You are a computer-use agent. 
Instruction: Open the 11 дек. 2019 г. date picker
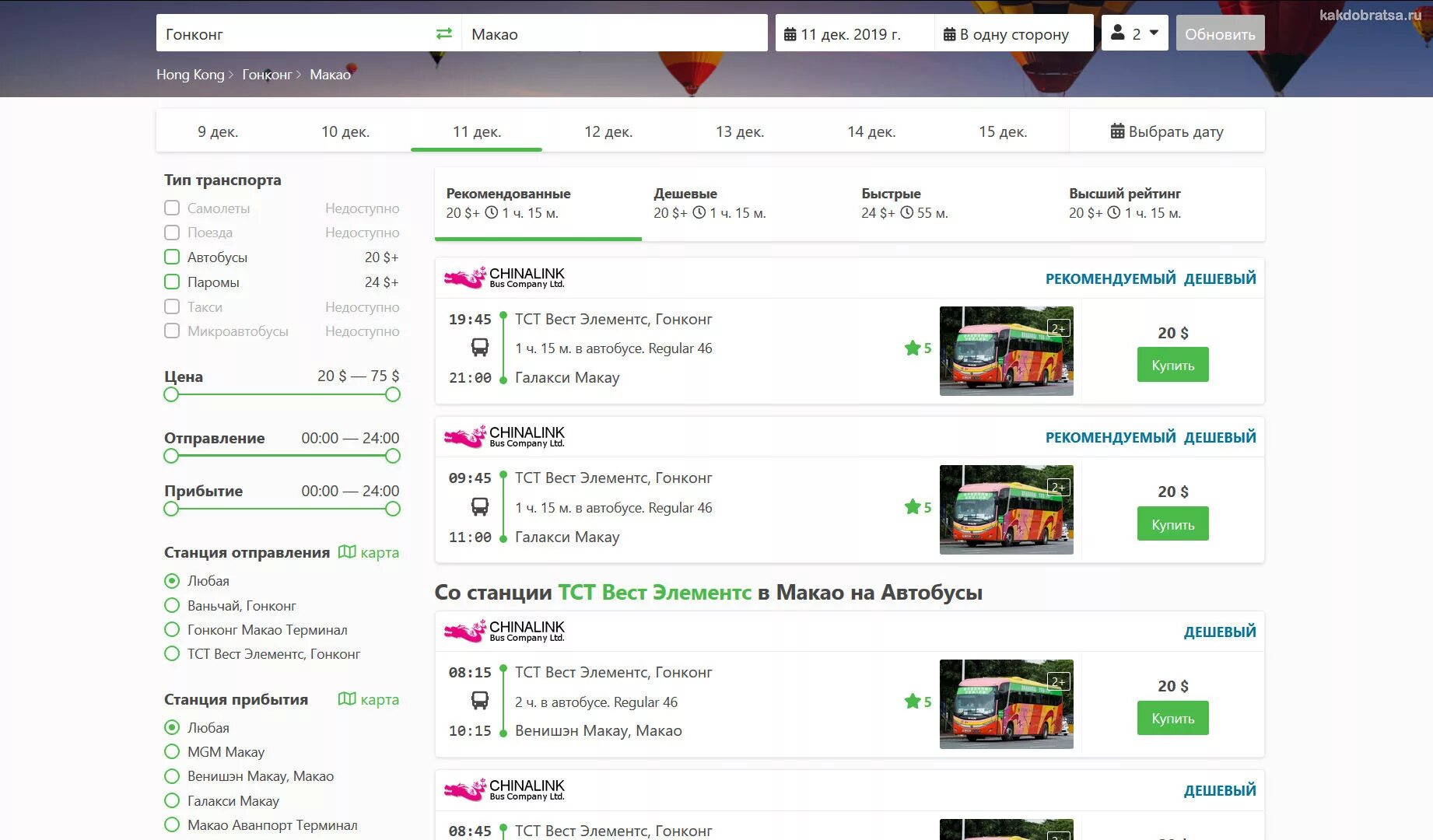855,33
